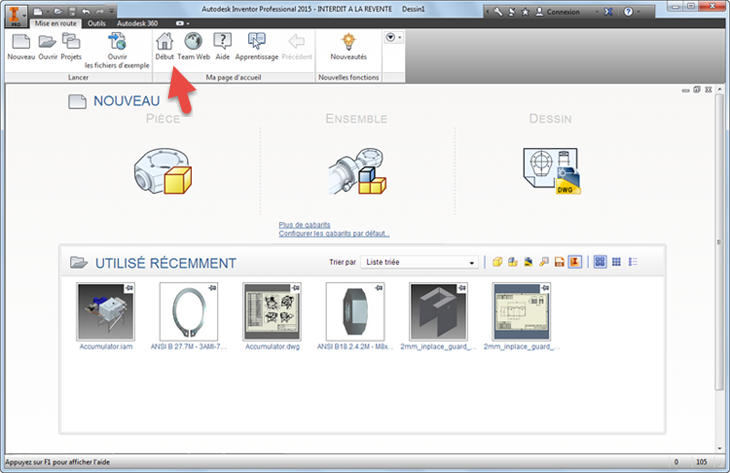
Task: Click the Autodesk Exchange X icon
Action: pos(608,12)
